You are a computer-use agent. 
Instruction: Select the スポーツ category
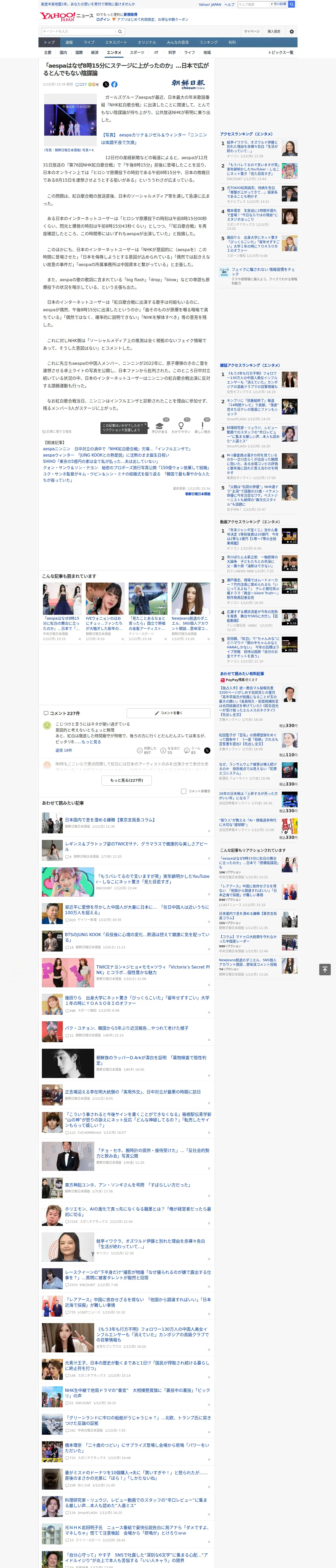tap(137, 52)
